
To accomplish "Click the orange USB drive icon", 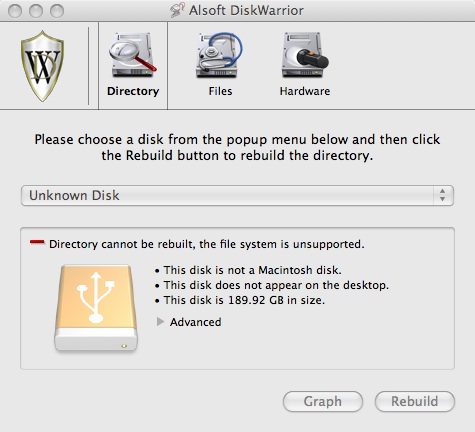I will click(x=96, y=308).
